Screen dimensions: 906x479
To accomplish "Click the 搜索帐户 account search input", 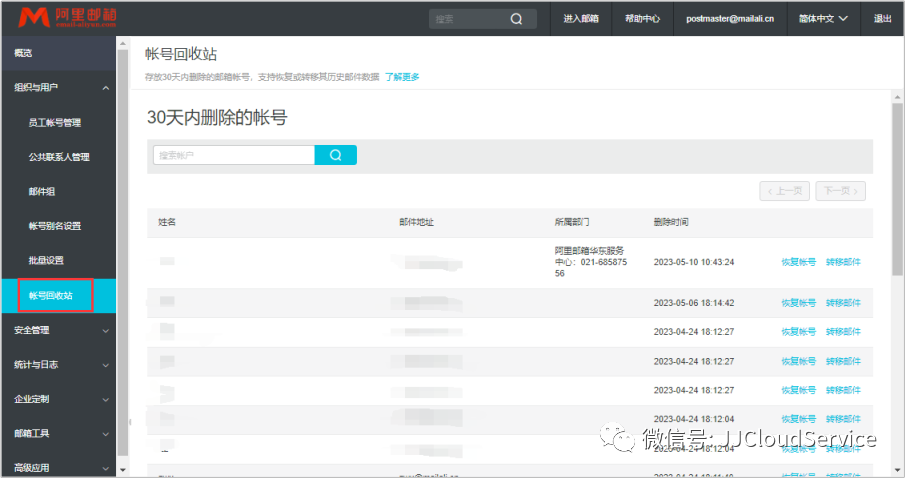I will [233, 155].
